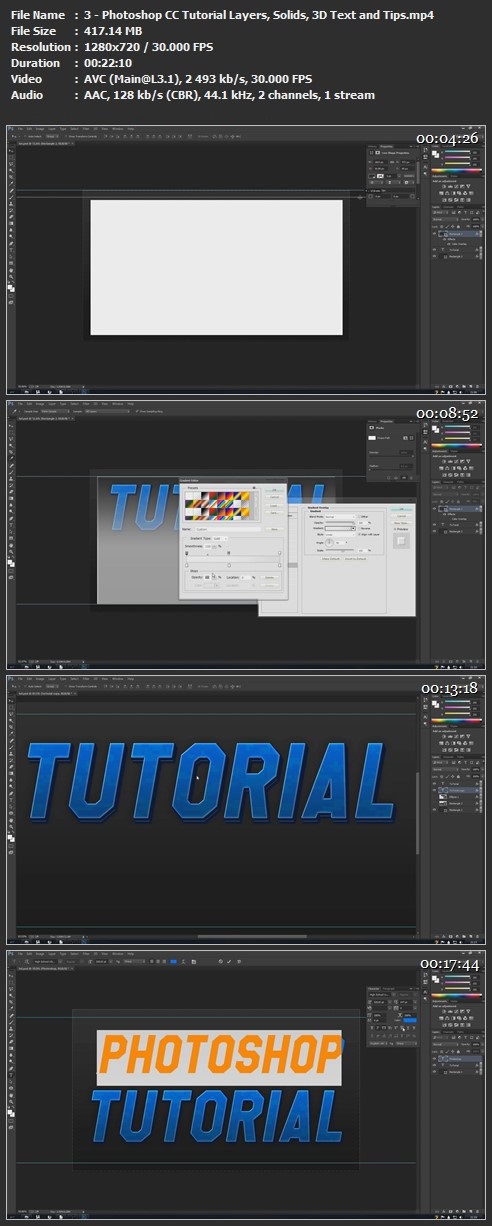
Task: Open the Window menu in the 00:13:18 frame
Action: coord(117,680)
